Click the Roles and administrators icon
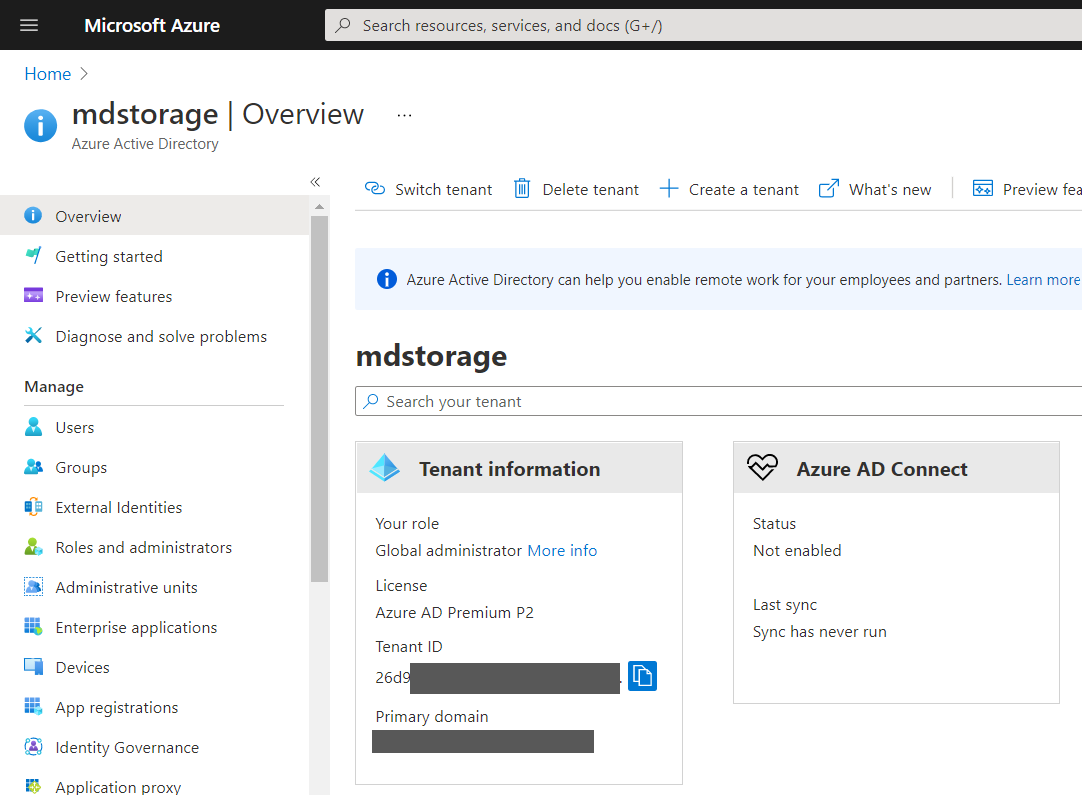The image size is (1082, 795). point(33,547)
